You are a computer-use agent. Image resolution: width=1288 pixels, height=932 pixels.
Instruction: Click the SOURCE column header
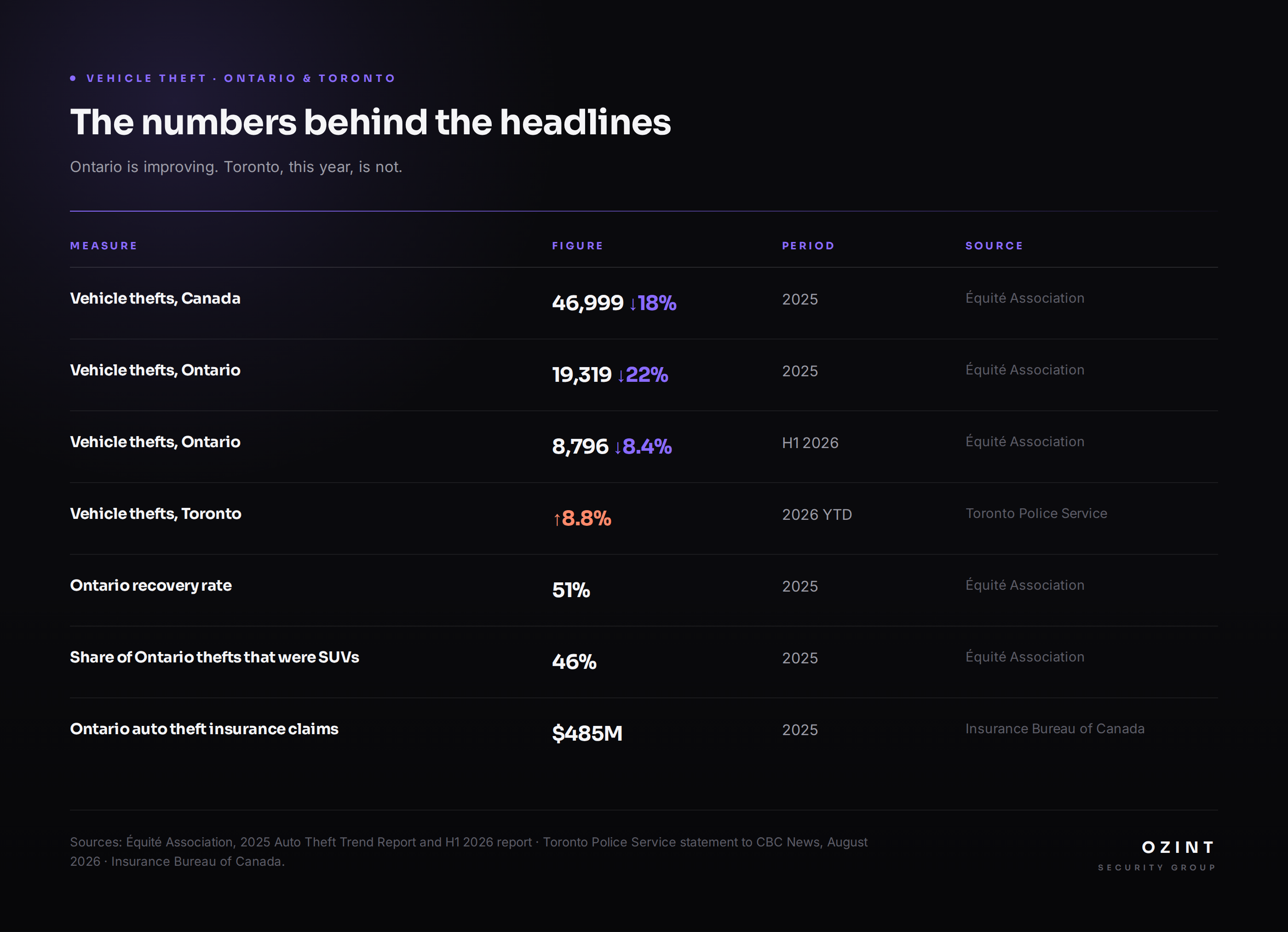point(994,246)
